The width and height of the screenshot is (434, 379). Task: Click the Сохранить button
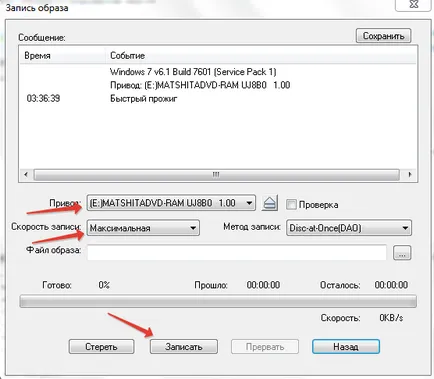[383, 36]
